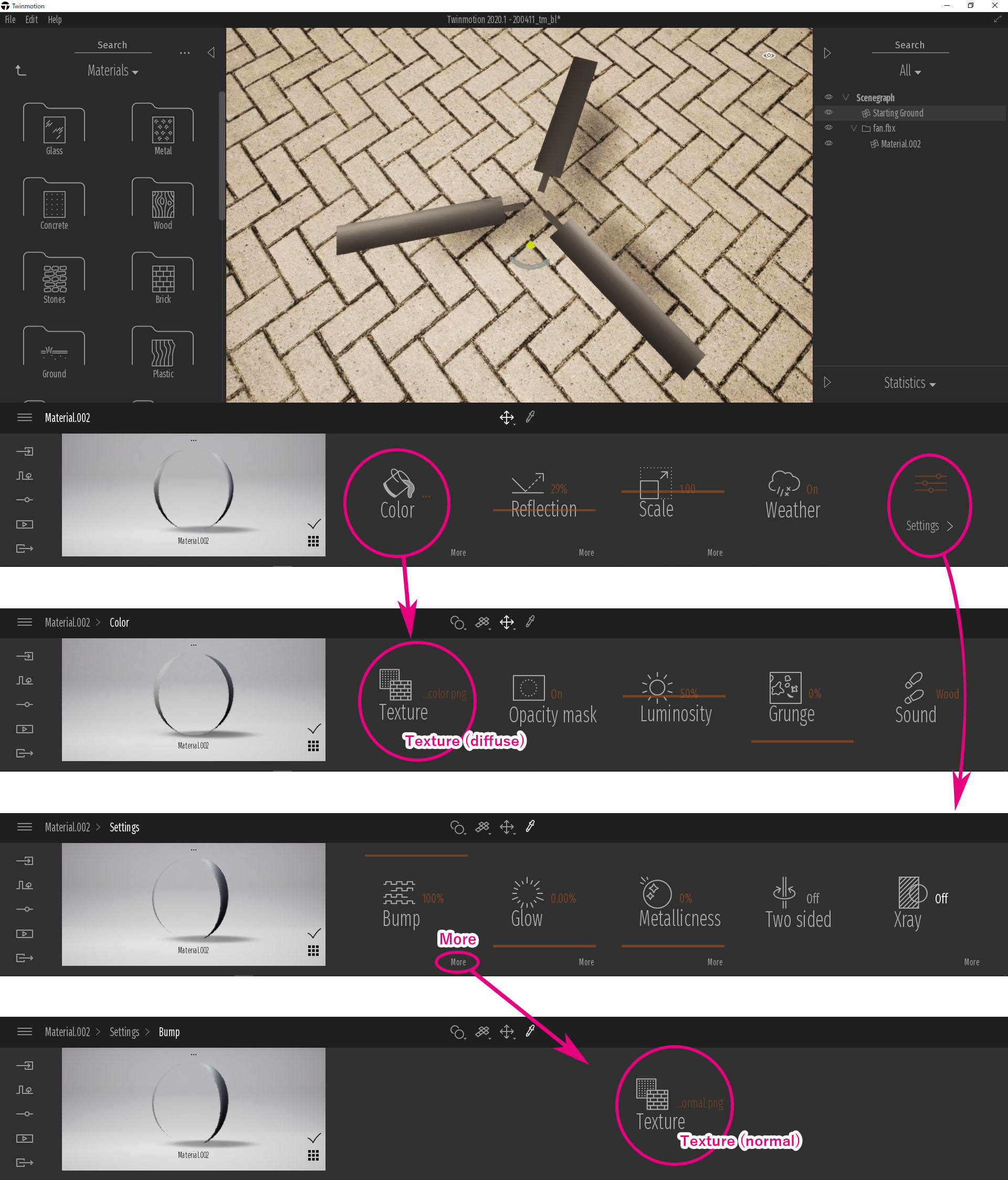
Task: Click the checkmark on top Material.002 preview
Action: (x=314, y=523)
